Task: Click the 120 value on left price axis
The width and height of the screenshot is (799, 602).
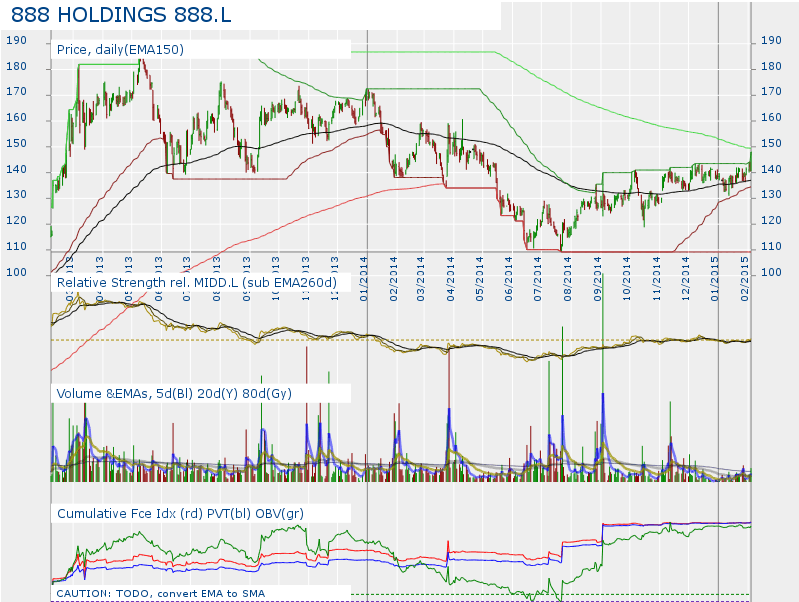Action: (16, 221)
